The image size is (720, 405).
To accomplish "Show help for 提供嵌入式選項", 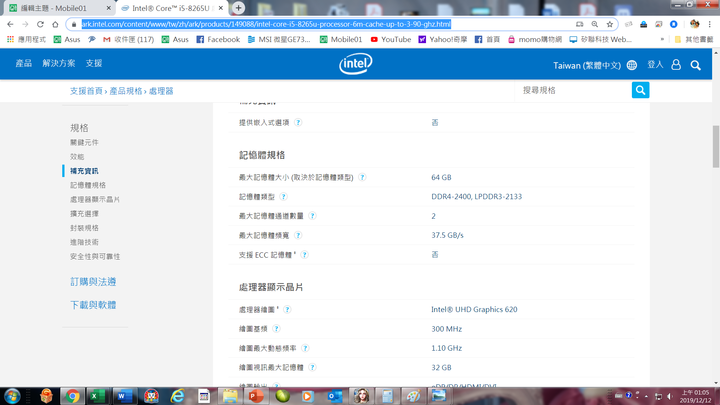I will coord(298,123).
